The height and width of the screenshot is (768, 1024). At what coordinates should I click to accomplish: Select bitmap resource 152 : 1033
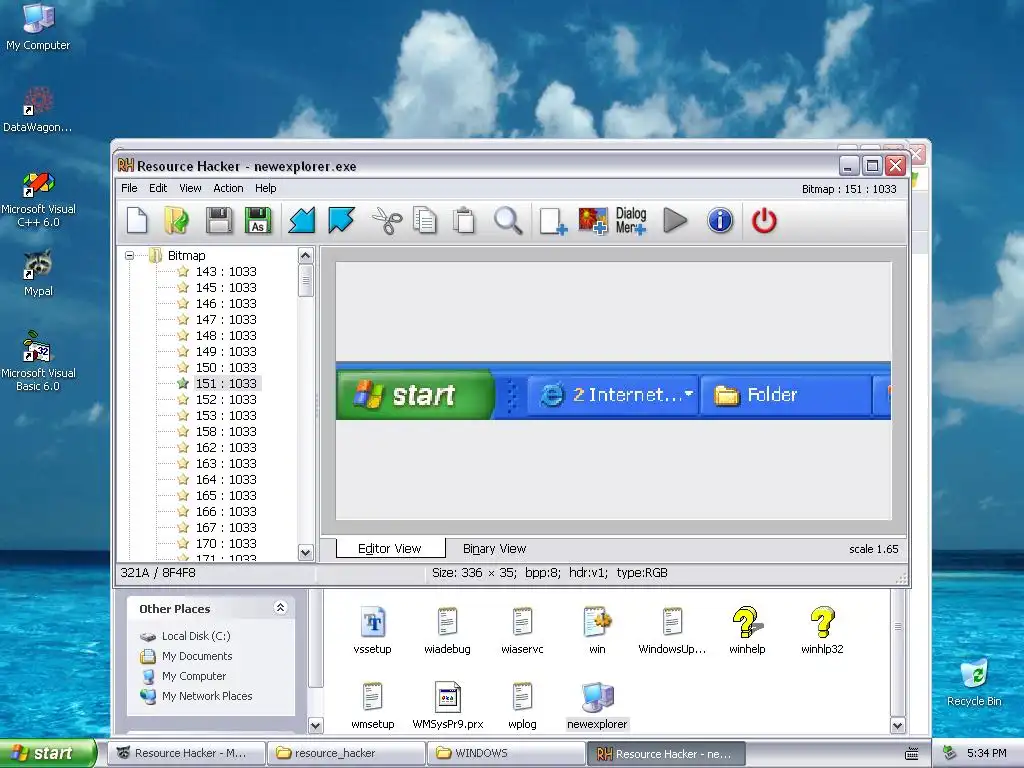point(226,400)
